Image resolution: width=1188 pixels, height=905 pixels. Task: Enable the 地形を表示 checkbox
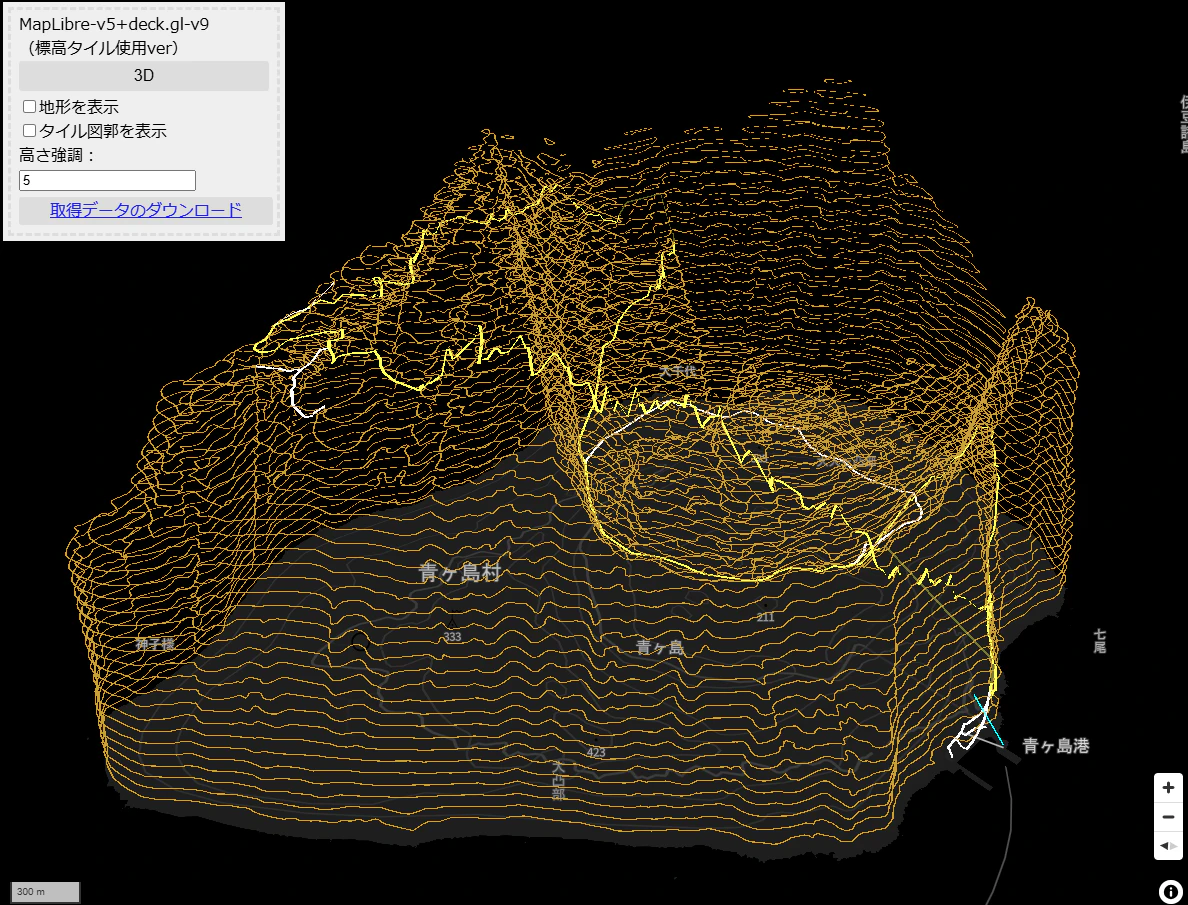29,106
